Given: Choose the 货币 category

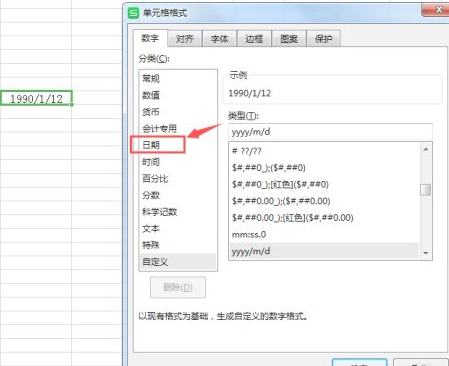Looking at the screenshot, I should 177,112.
